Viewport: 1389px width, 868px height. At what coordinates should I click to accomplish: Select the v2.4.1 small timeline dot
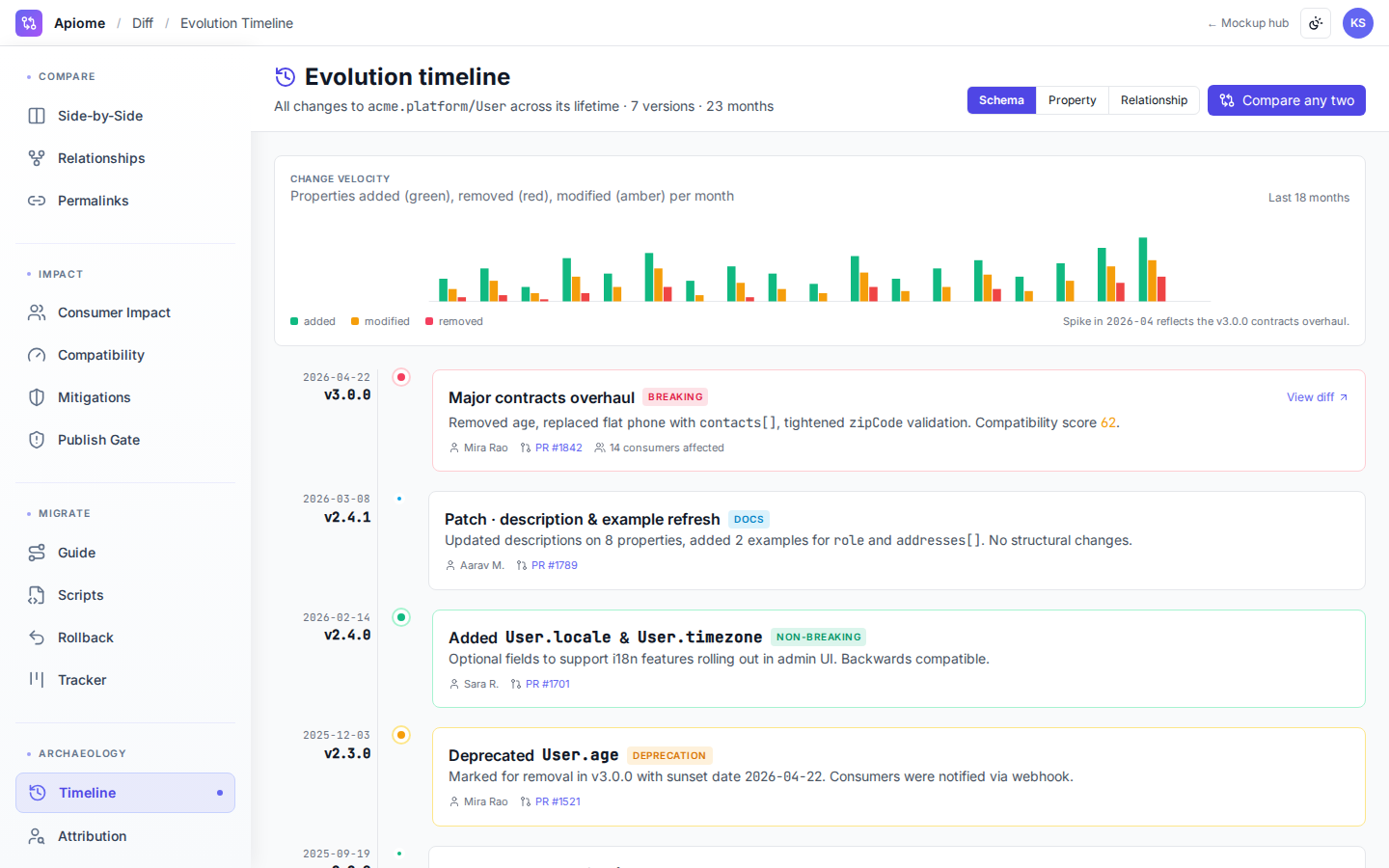(399, 499)
